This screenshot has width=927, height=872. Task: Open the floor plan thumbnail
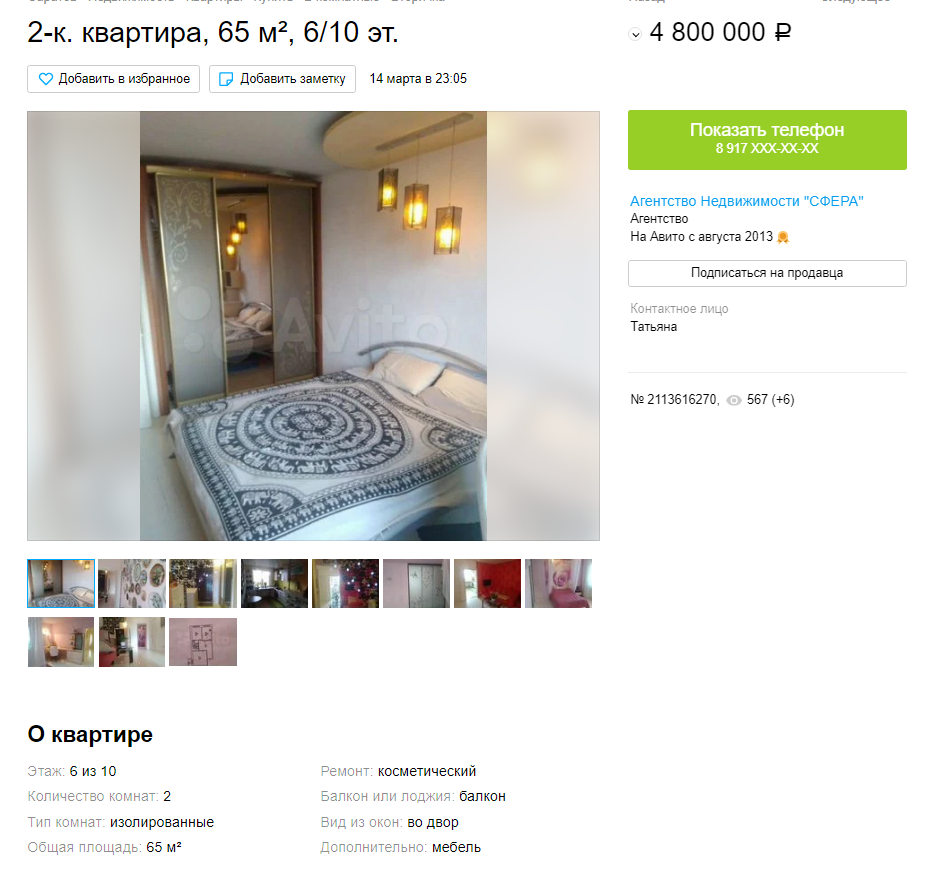coord(203,642)
